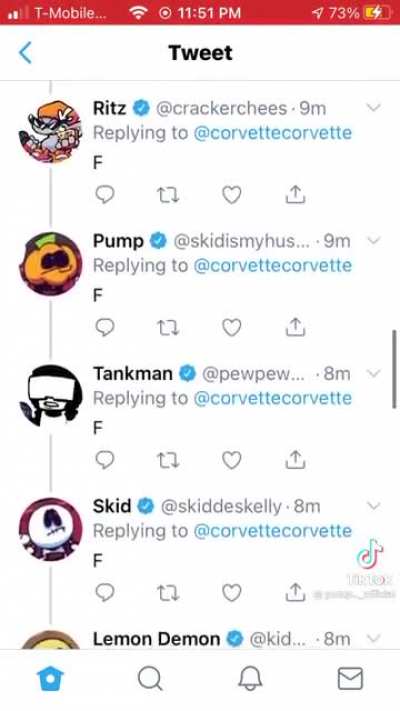The width and height of the screenshot is (400, 711).
Task: Reply to Pump's tweet via comment bubble
Action: tap(105, 327)
